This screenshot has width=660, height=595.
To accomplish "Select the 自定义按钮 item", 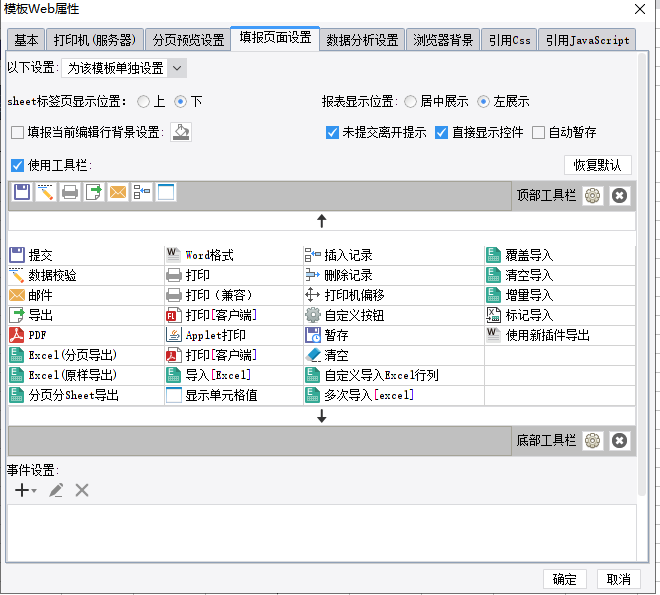I will pos(394,315).
